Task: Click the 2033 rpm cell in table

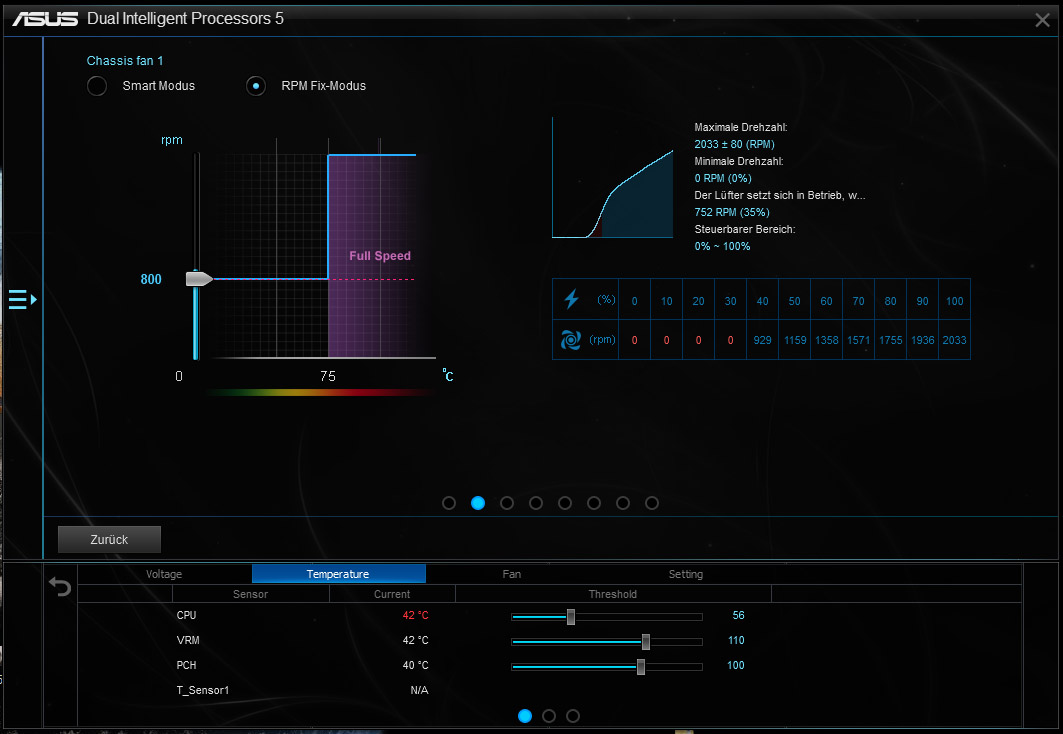Action: (x=955, y=340)
